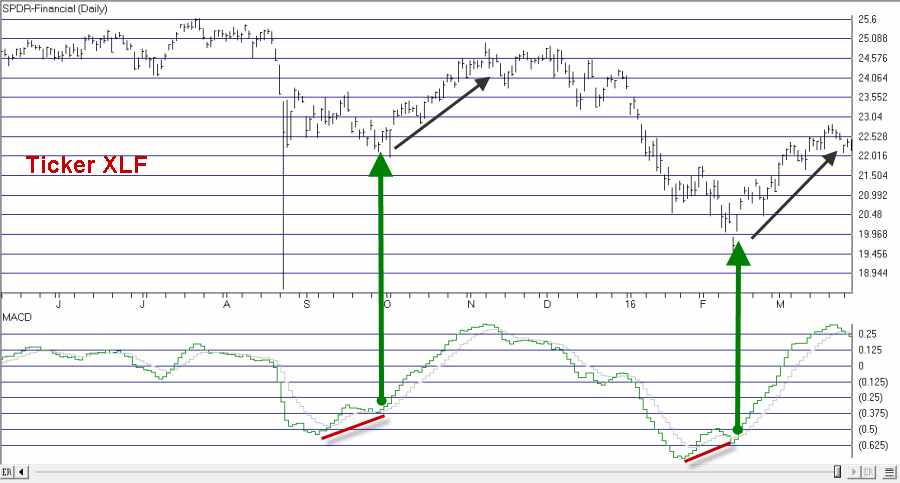900x483 pixels.
Task: Click the horizontal scrollbar thumb
Action: [837, 472]
